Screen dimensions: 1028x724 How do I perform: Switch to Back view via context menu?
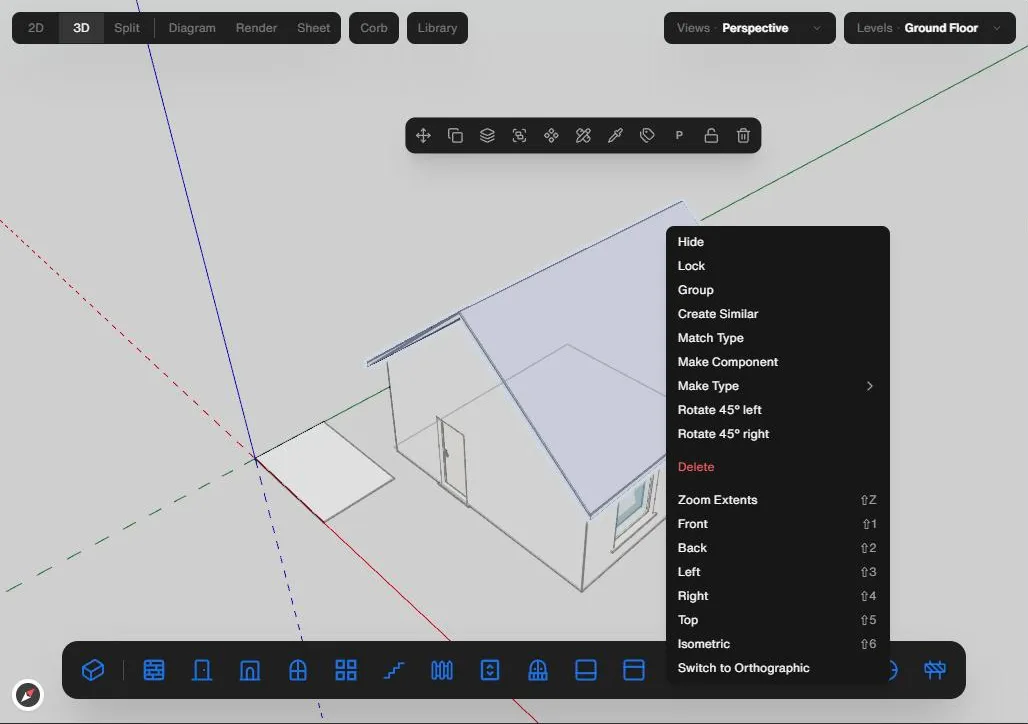778,548
